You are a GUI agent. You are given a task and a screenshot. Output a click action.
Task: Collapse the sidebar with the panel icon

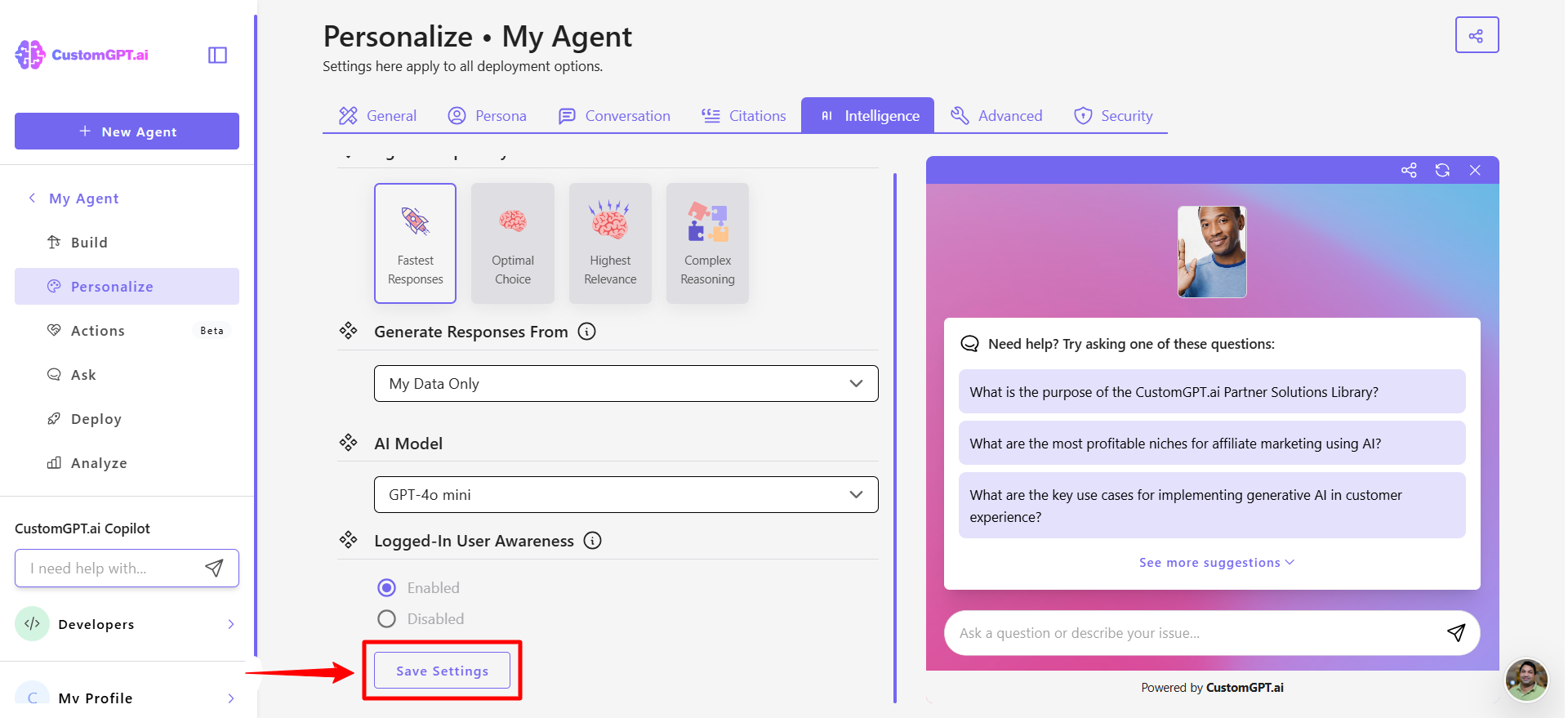[x=217, y=55]
